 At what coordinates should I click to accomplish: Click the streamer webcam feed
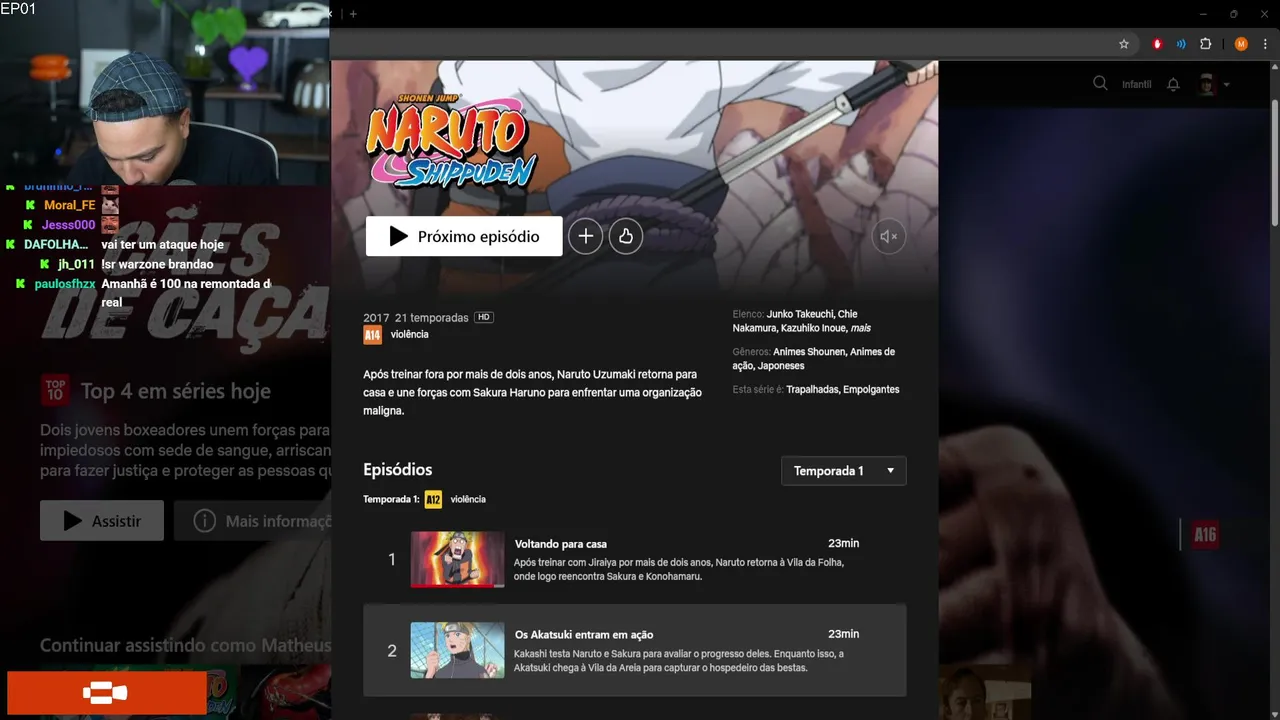tap(165, 92)
